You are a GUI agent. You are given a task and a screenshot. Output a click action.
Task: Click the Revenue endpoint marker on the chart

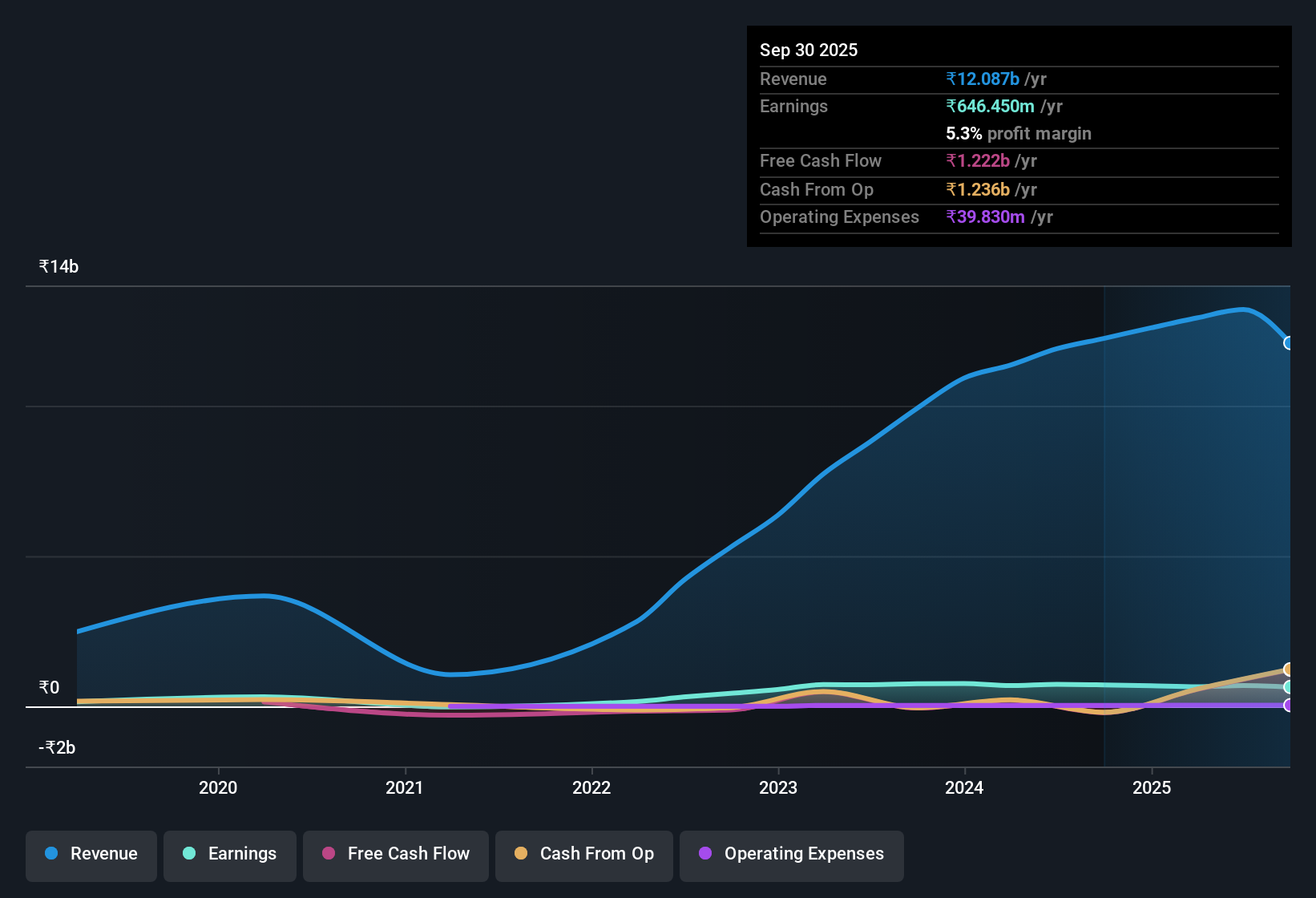1289,343
